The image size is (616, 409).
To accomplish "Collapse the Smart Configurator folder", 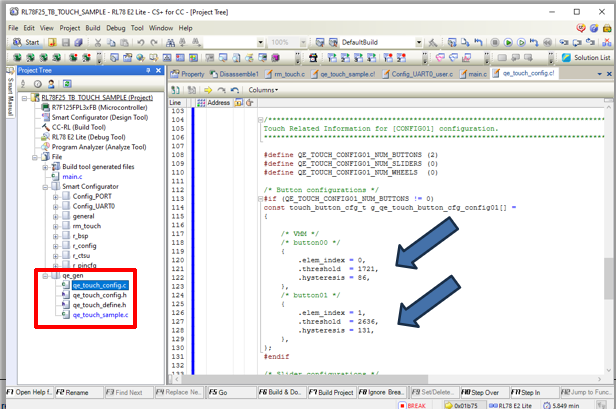I will (45, 186).
